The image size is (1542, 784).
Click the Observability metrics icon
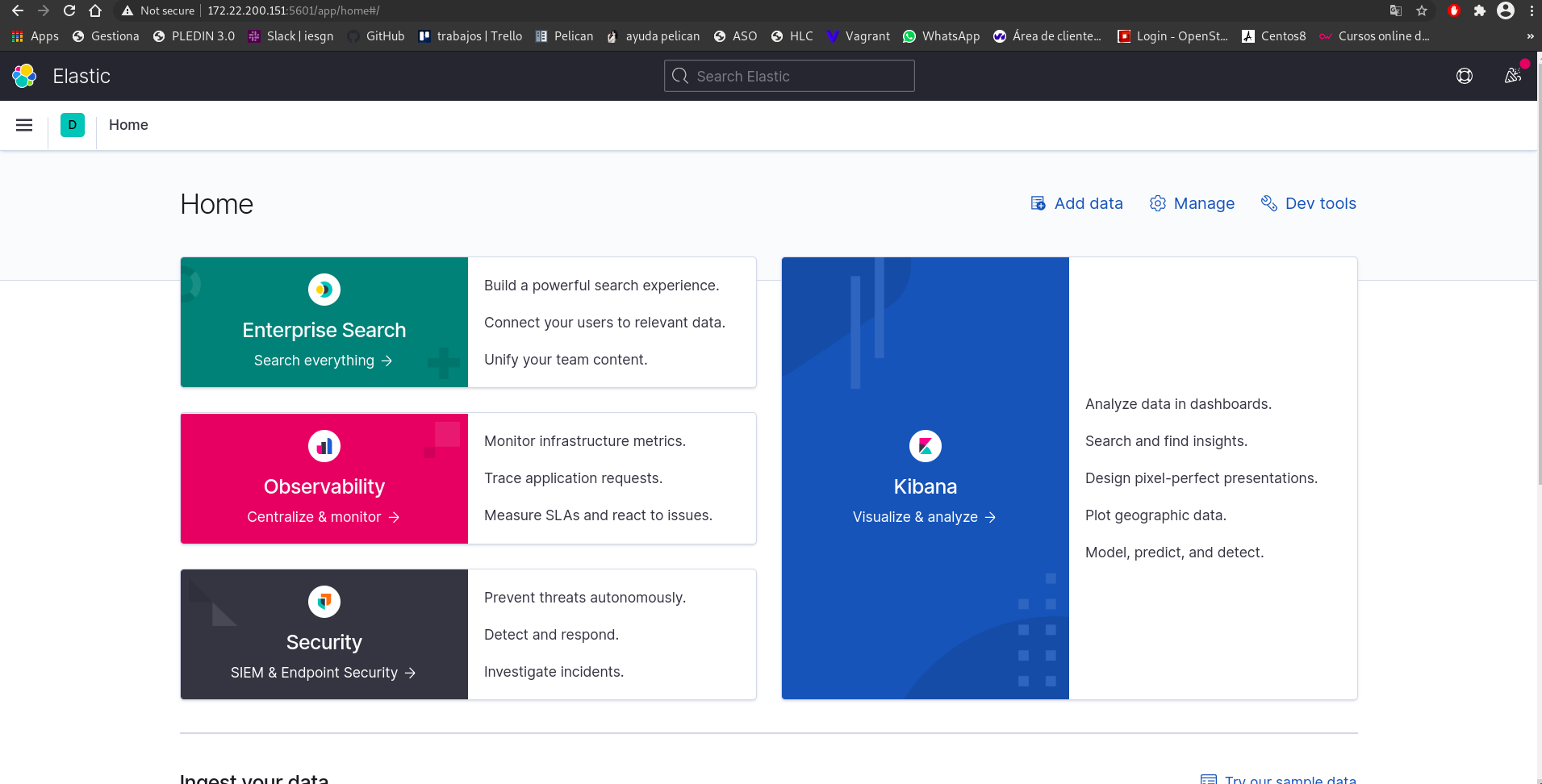tap(324, 445)
